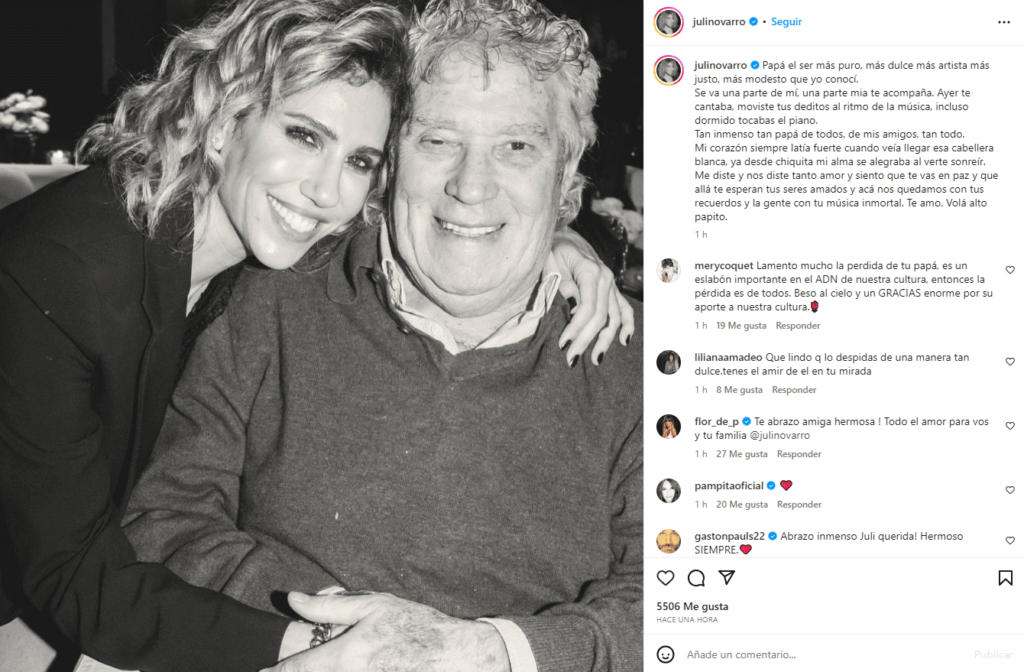Open comments via the speech bubble icon
This screenshot has height=672, width=1024.
coord(696,578)
